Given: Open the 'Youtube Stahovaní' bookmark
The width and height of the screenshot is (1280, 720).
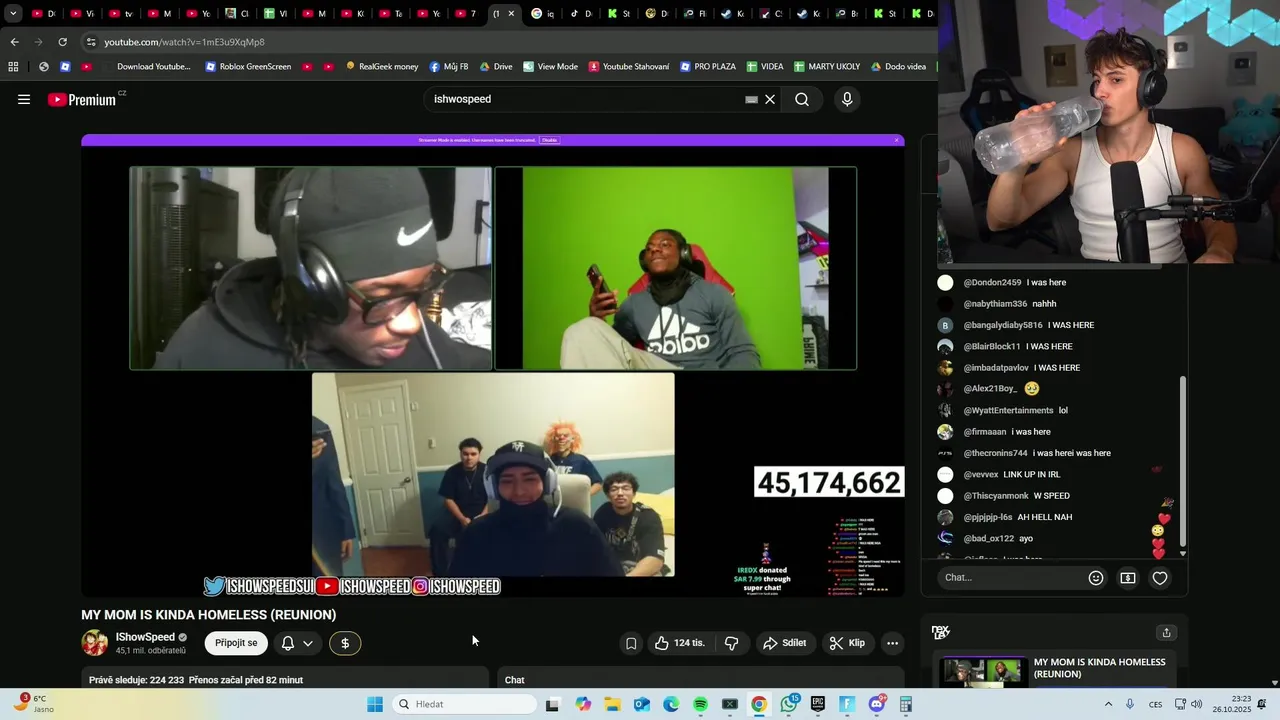Looking at the screenshot, I should point(629,67).
